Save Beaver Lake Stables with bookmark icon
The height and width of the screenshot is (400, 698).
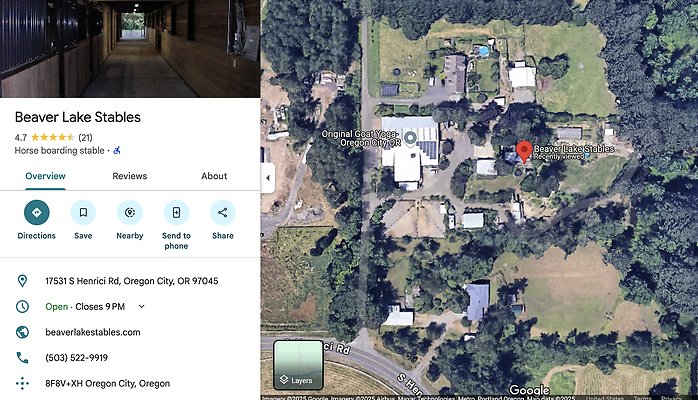[83, 213]
